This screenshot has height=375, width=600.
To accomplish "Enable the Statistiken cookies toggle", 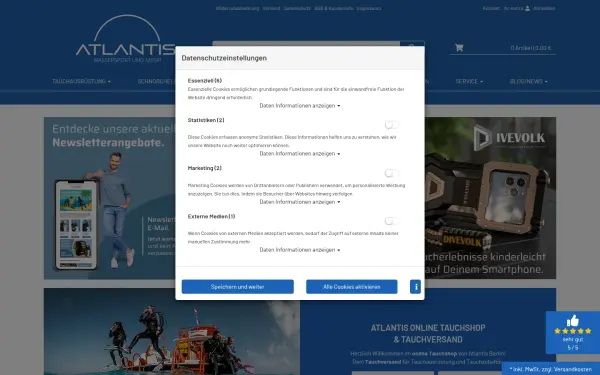I will point(392,125).
